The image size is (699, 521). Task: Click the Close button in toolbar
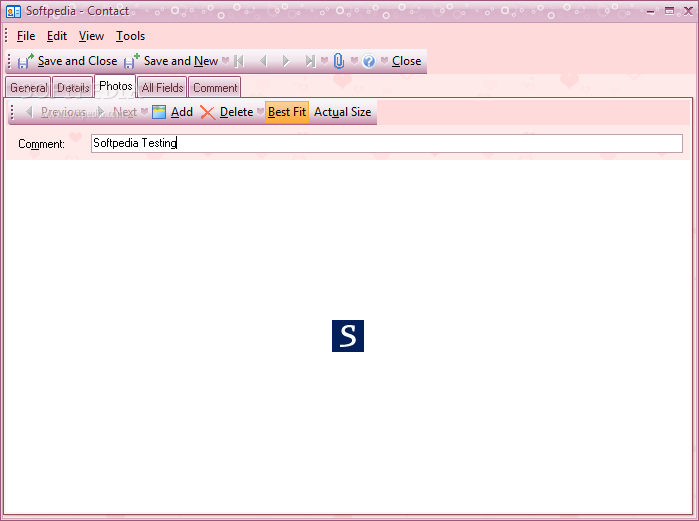pos(407,61)
